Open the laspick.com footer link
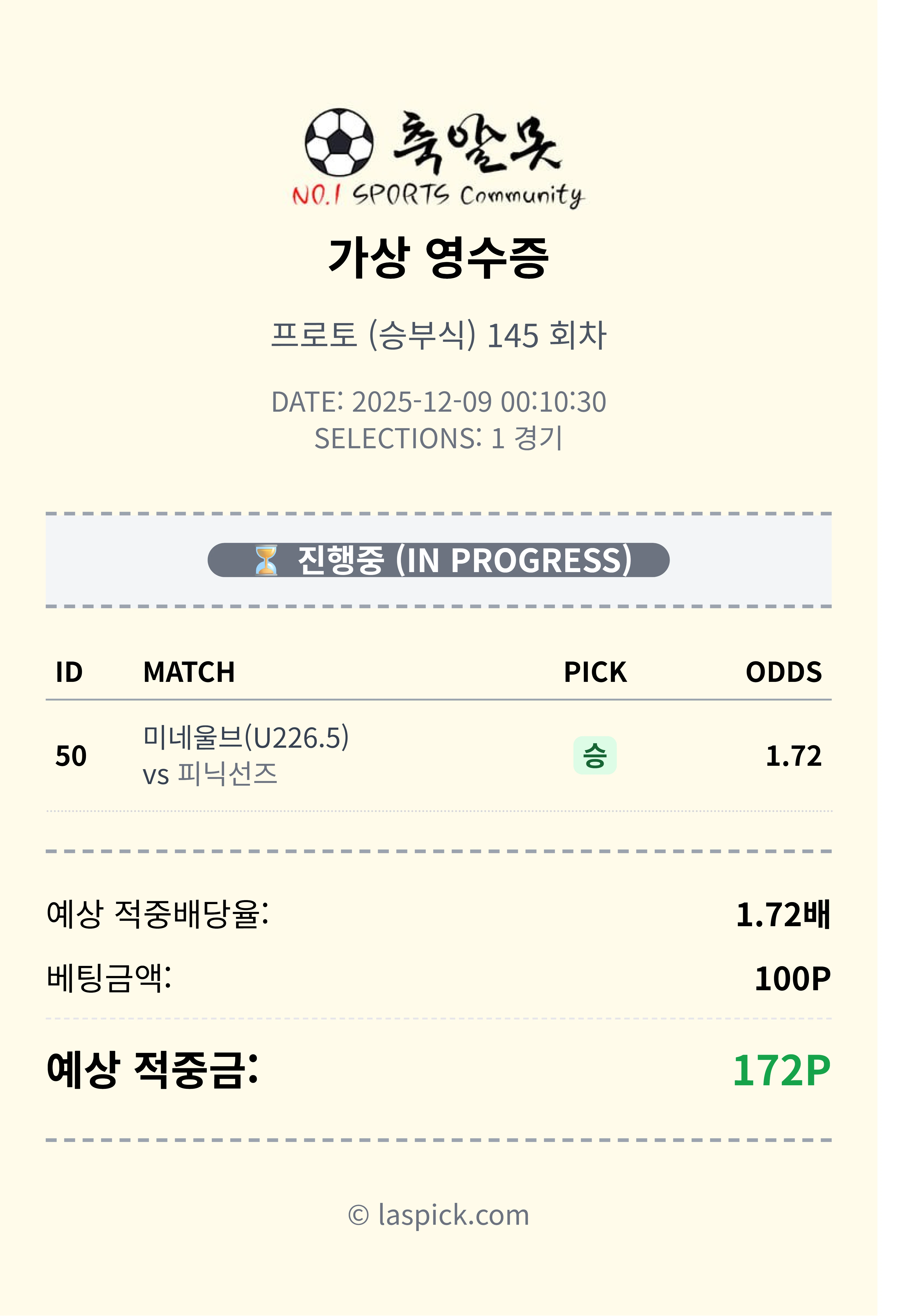The width and height of the screenshot is (914, 1316). pyautogui.click(x=439, y=1215)
